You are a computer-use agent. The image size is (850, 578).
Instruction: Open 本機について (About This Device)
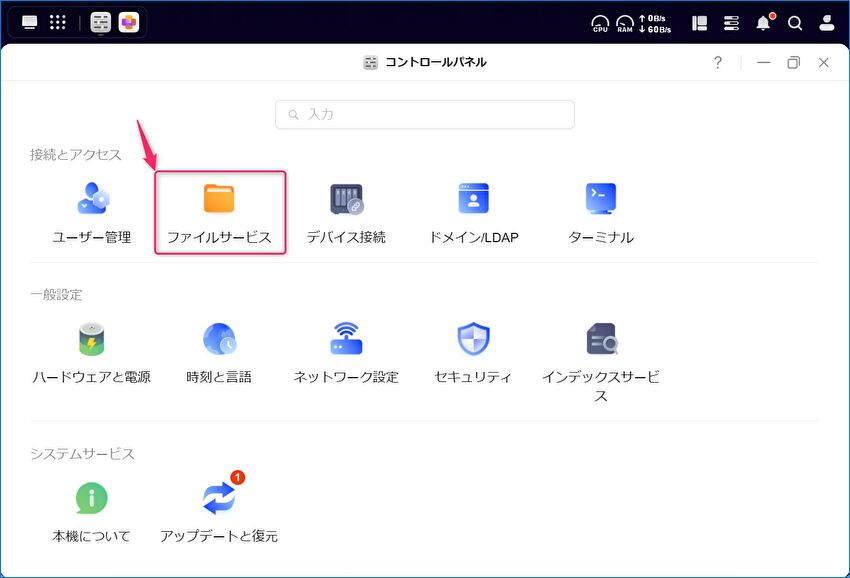tap(92, 510)
